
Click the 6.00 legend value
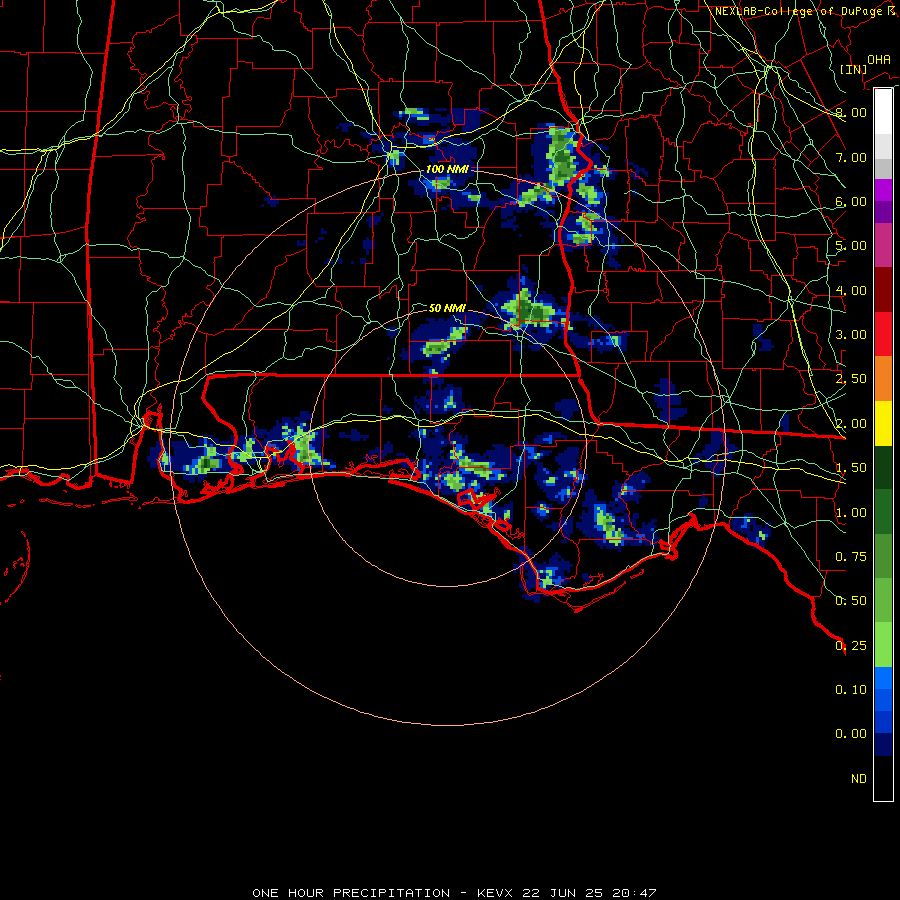[x=851, y=201]
